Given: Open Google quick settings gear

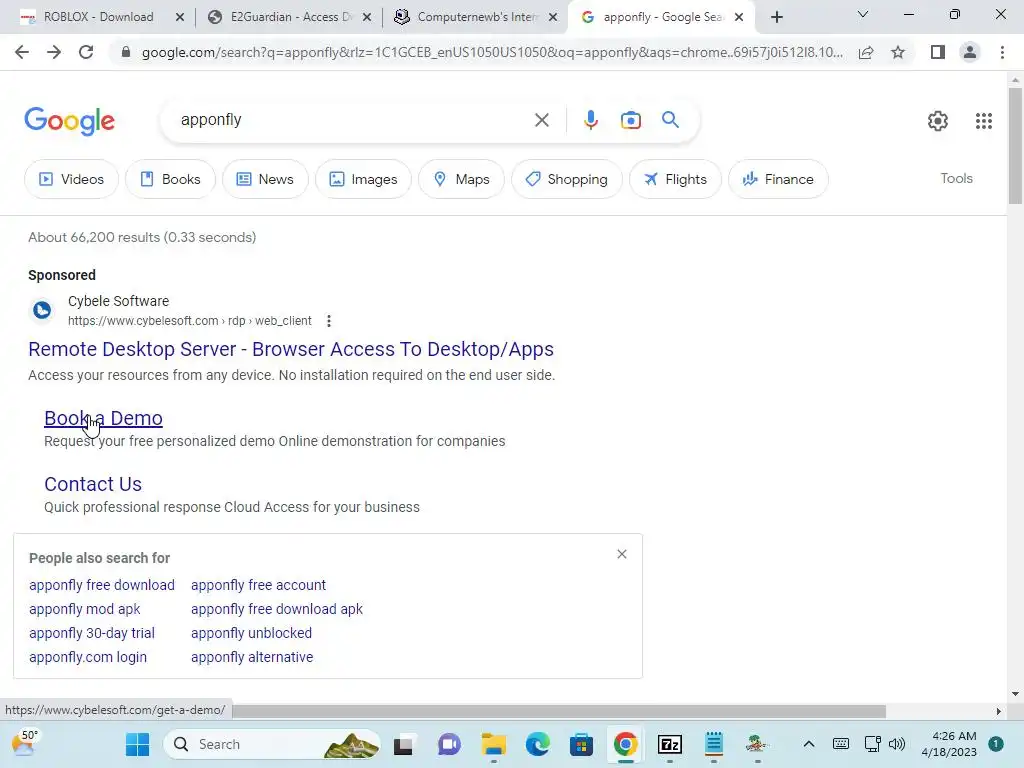Looking at the screenshot, I should coord(938,121).
